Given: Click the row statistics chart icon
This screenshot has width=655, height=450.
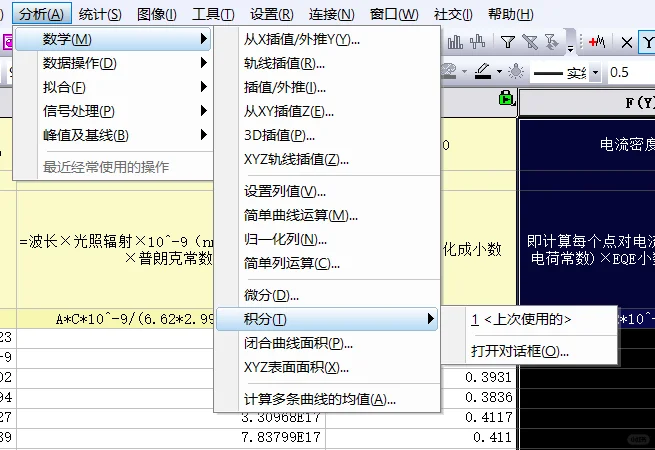Looking at the screenshot, I should point(477,42).
